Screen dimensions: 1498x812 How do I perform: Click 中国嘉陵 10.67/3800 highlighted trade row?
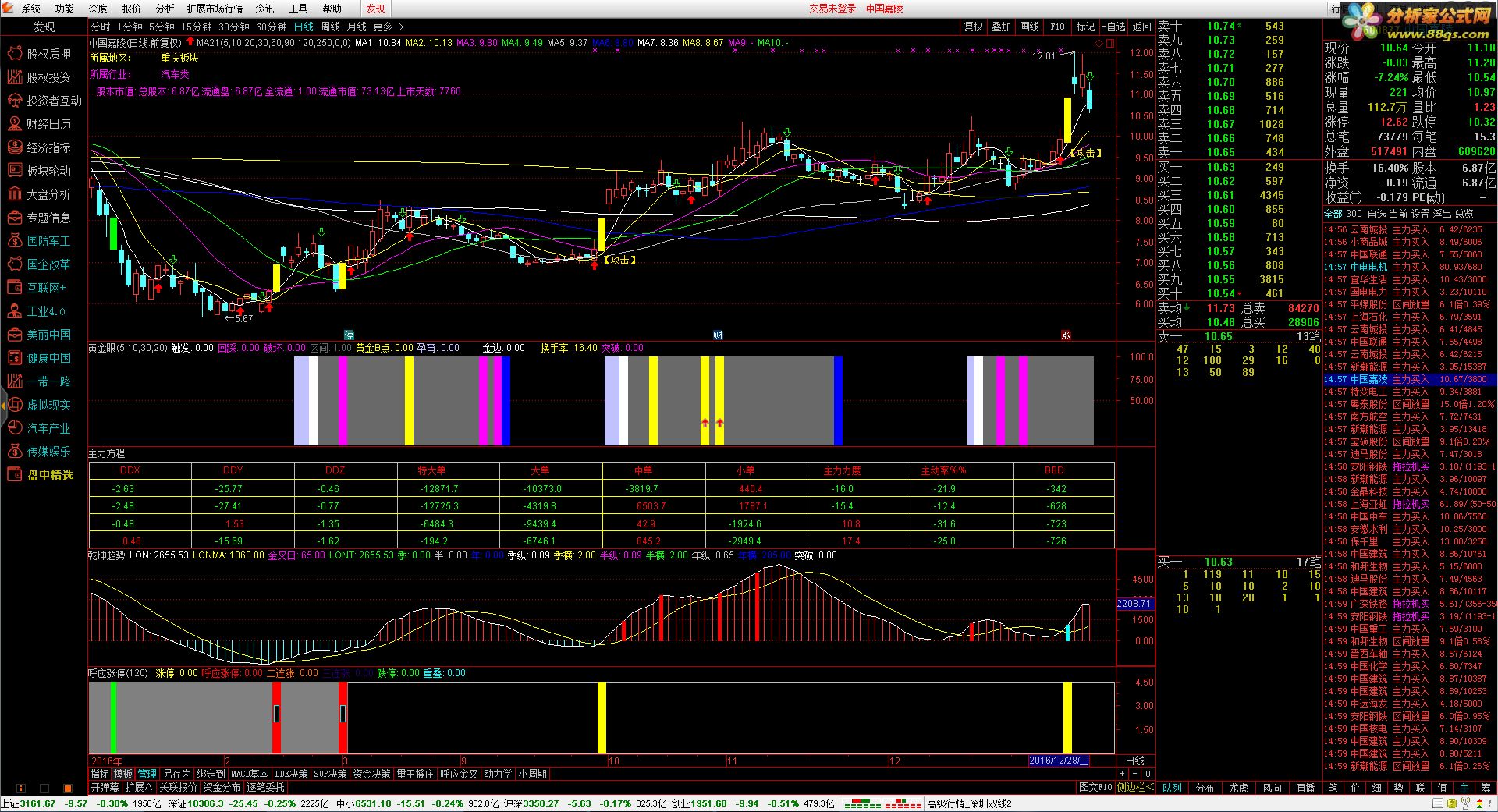[1410, 379]
